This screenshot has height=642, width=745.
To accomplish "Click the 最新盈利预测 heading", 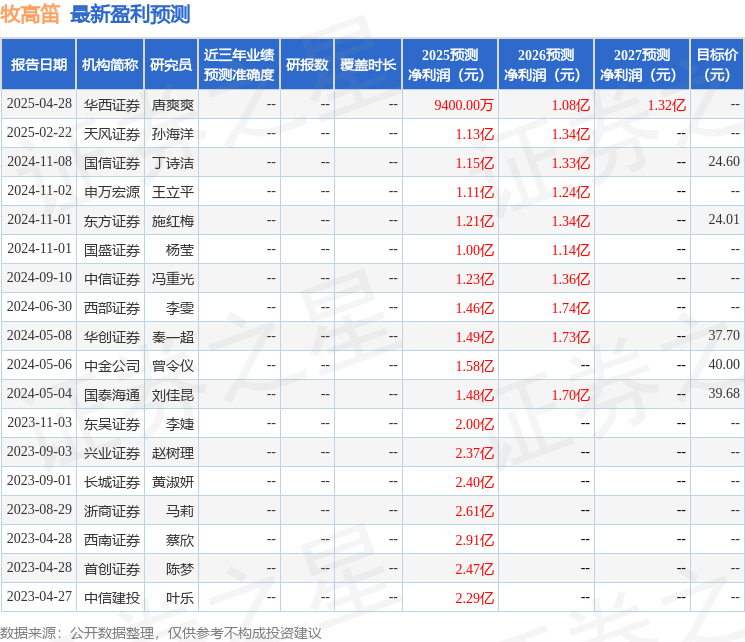I will (x=130, y=14).
